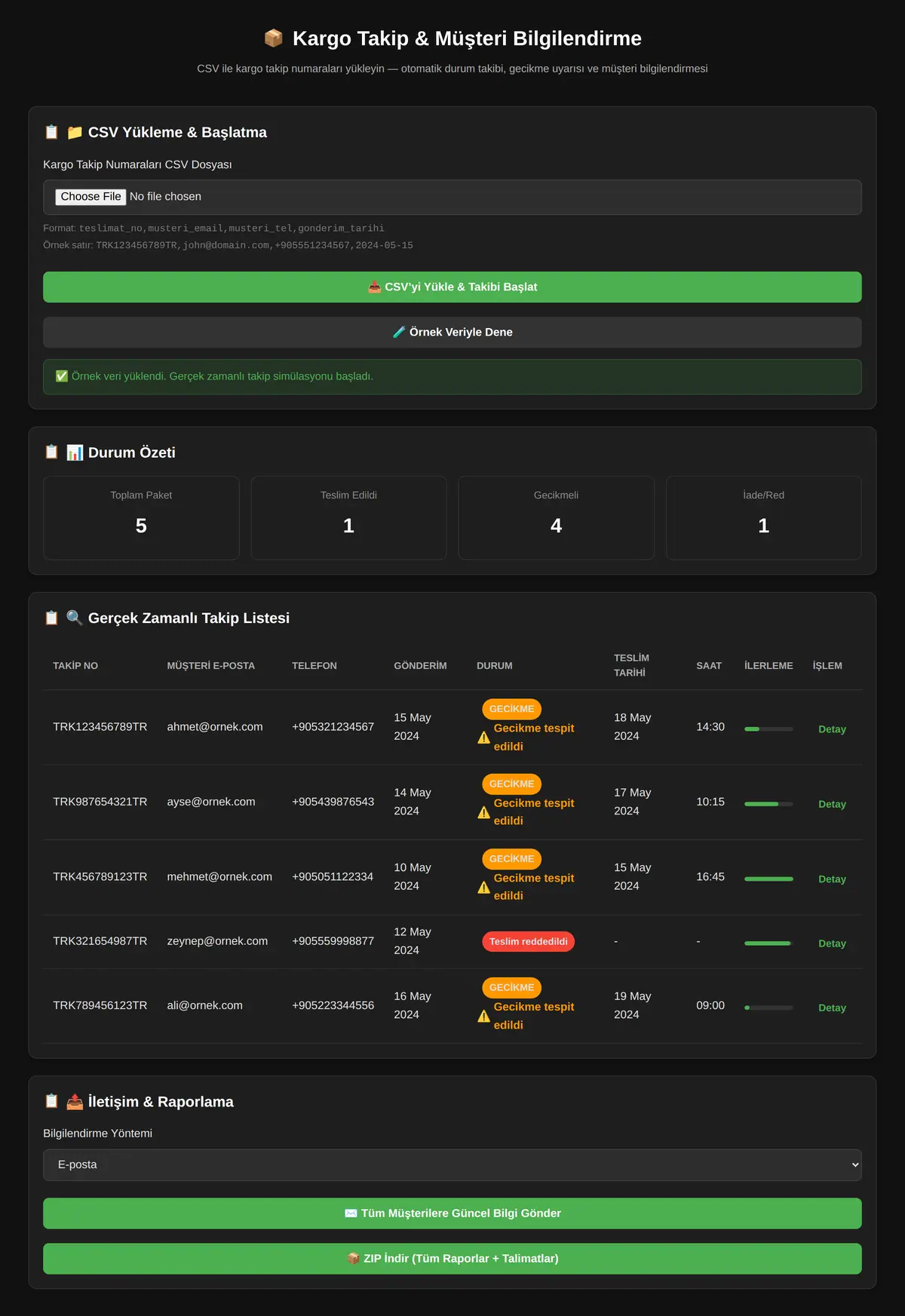Click the GECİKME badge in the ahmet@ornek.com row

click(x=511, y=709)
